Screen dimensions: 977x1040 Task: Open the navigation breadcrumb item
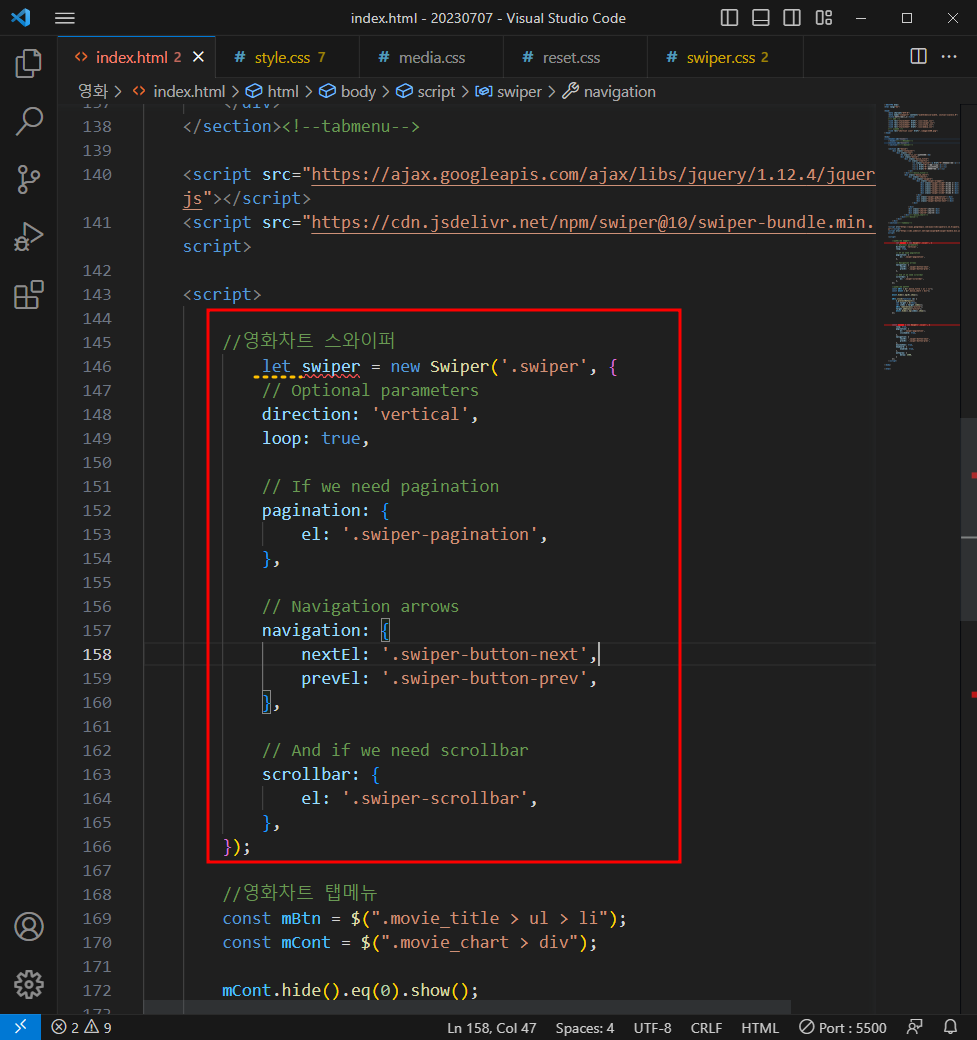[x=609, y=92]
